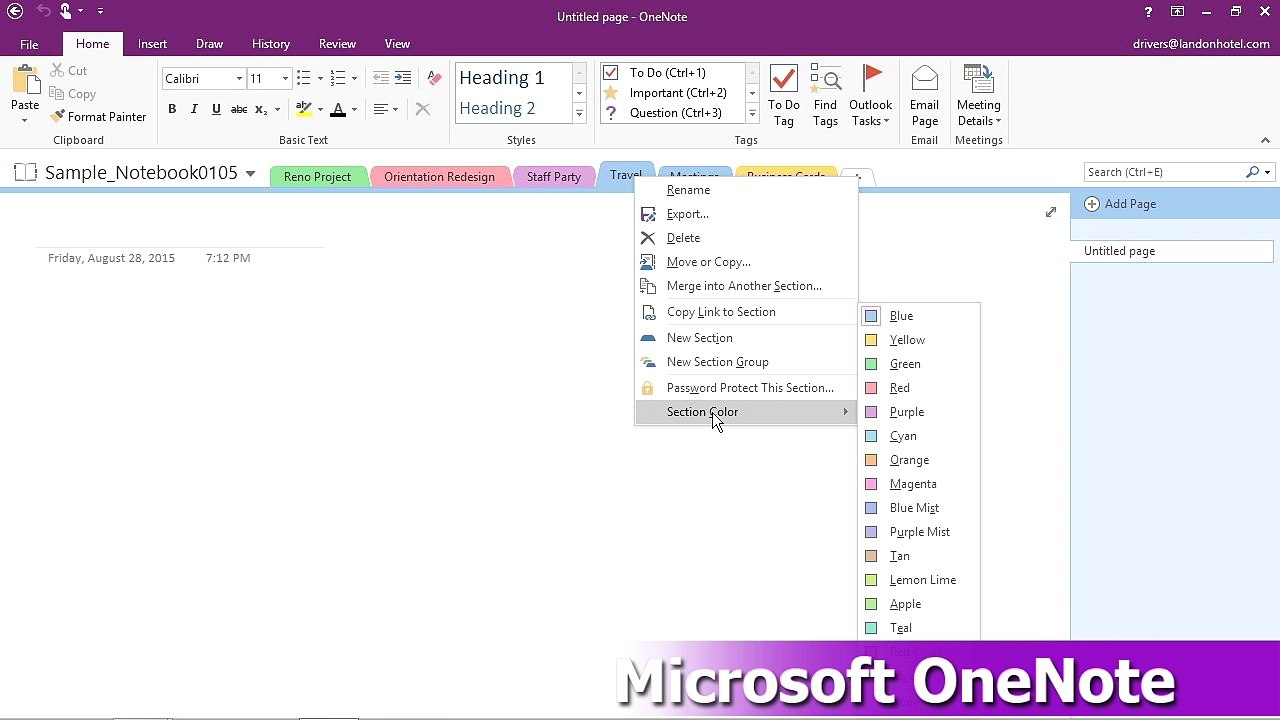Viewport: 1280px width, 720px height.
Task: Choose Purple Mist section color
Action: 919,532
